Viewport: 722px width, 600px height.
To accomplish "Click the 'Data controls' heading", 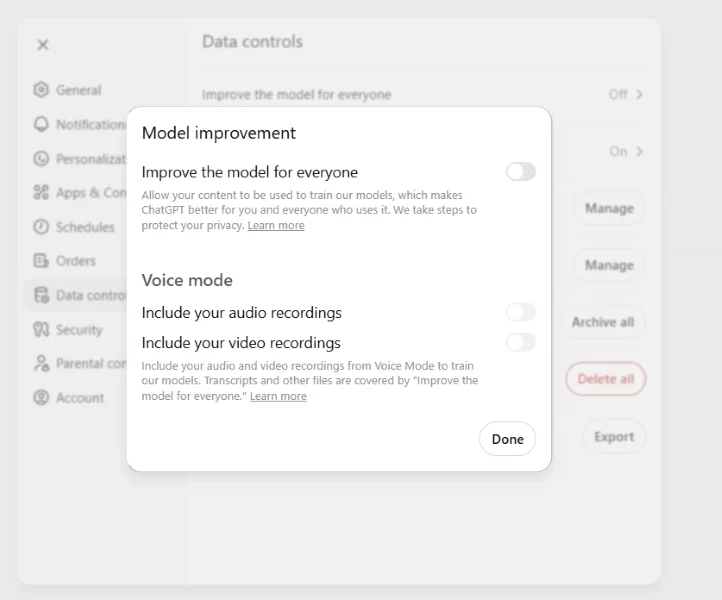I will point(252,42).
